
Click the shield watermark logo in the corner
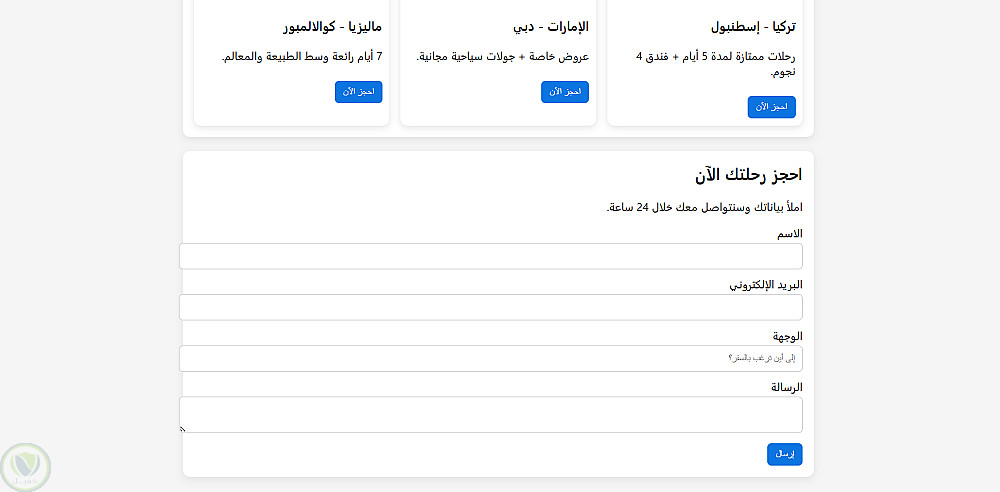pyautogui.click(x=25, y=467)
